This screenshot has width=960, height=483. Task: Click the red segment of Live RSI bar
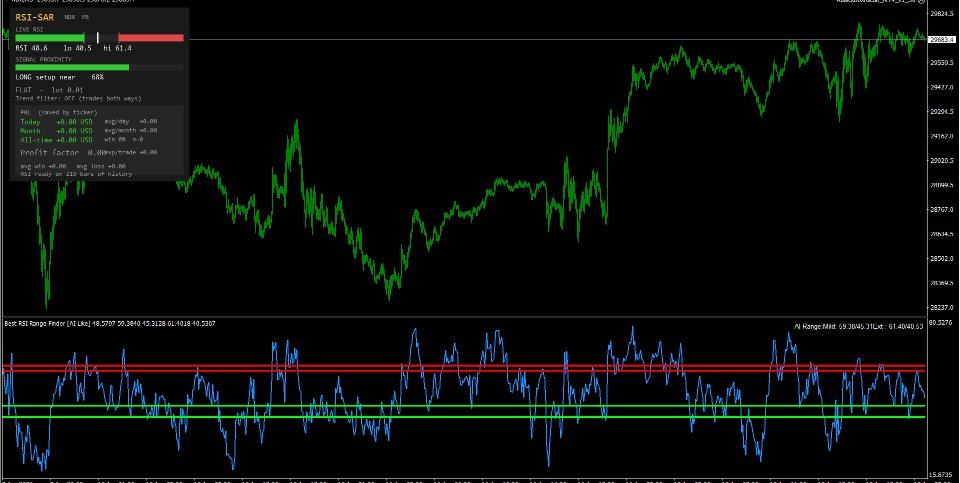click(151, 38)
